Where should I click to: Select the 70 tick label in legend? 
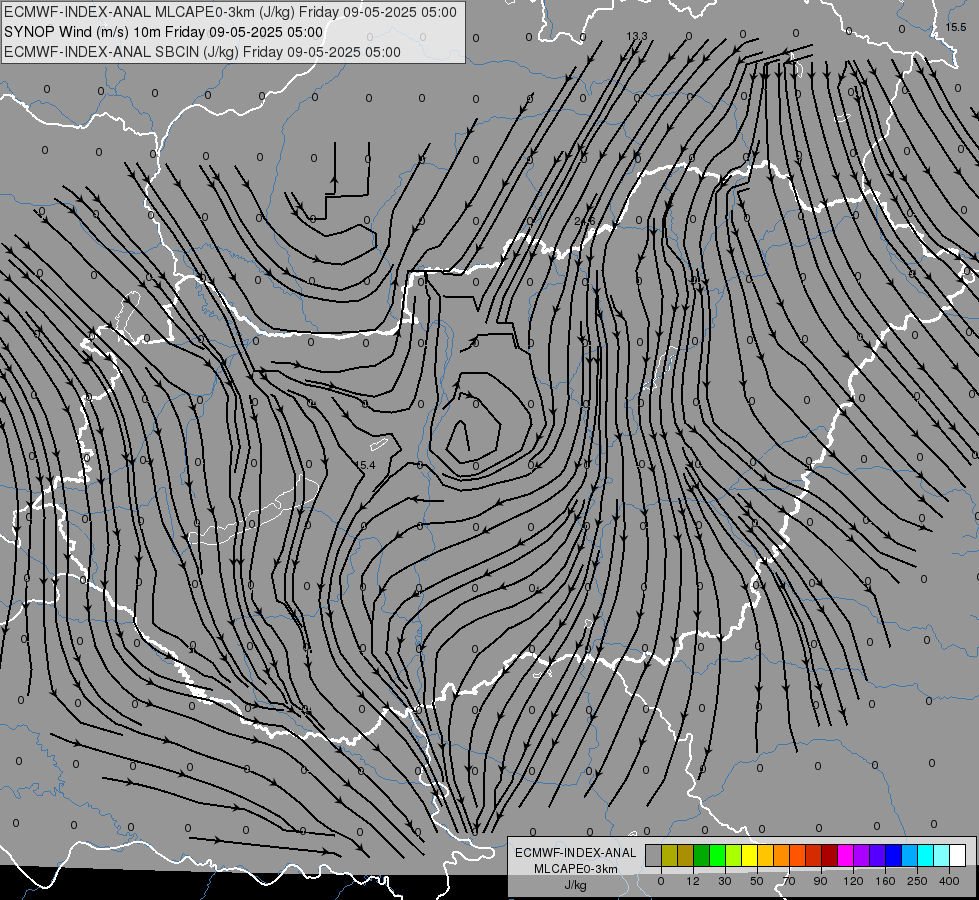tap(789, 881)
